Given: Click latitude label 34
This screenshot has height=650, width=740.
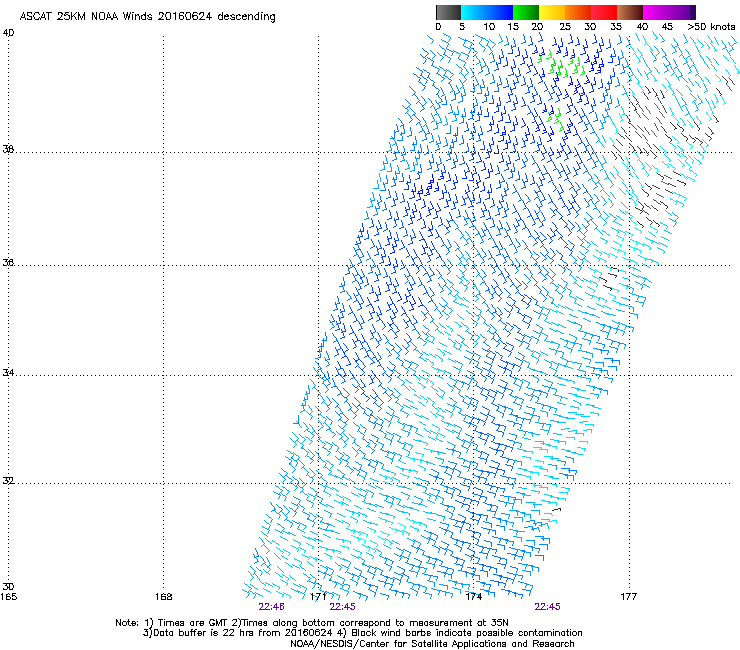Looking at the screenshot, I should pos(8,373).
